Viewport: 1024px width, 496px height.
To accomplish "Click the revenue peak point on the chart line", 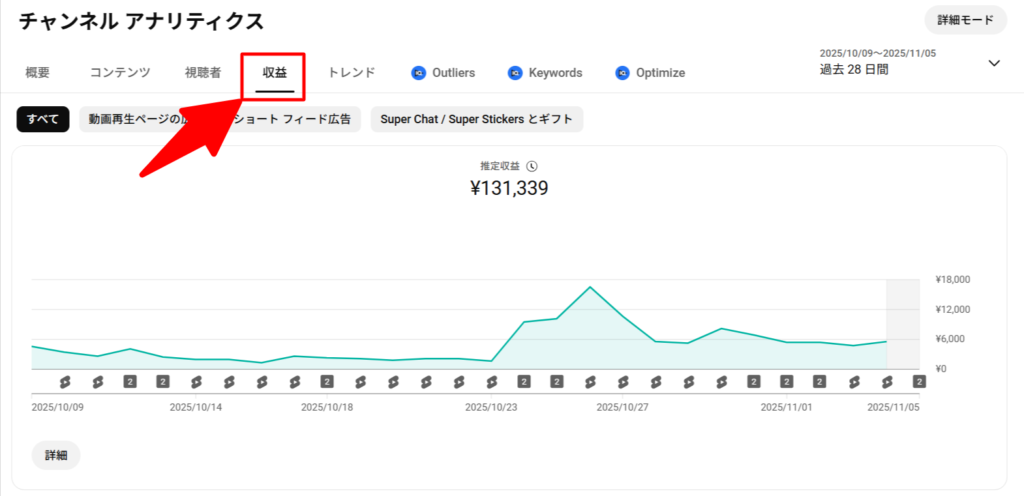I will tap(590, 287).
